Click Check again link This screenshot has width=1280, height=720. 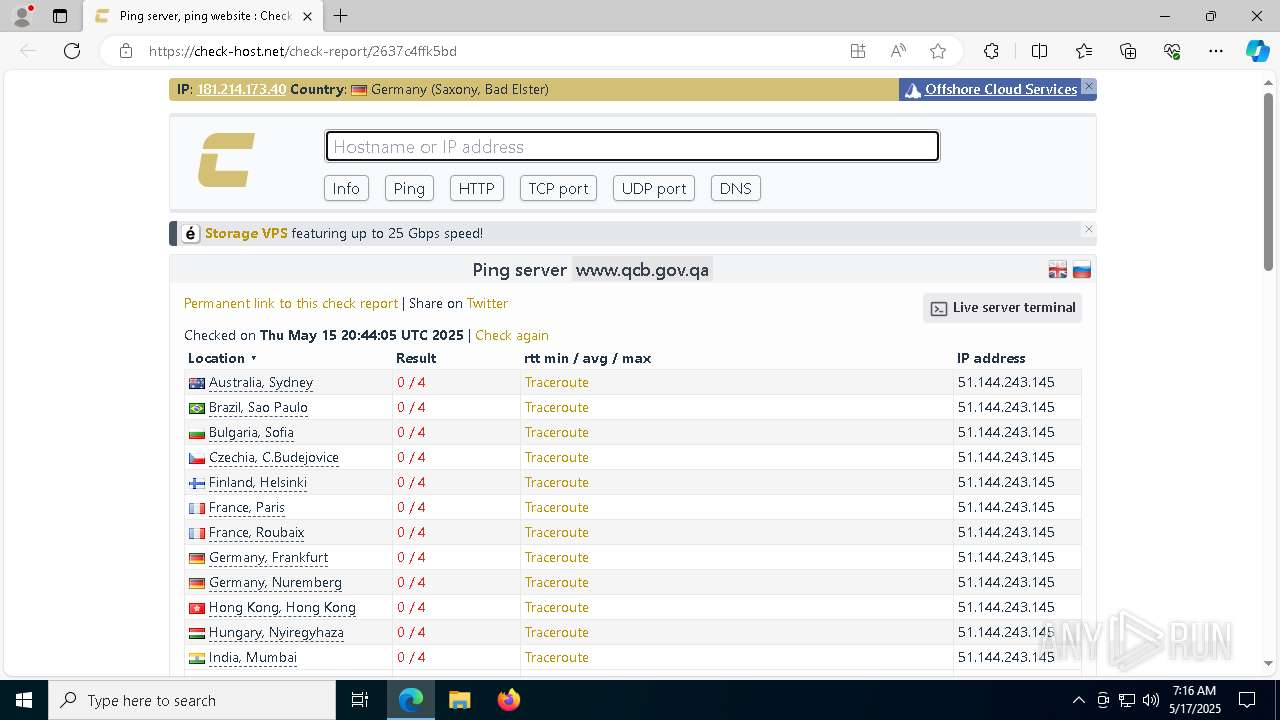point(512,335)
